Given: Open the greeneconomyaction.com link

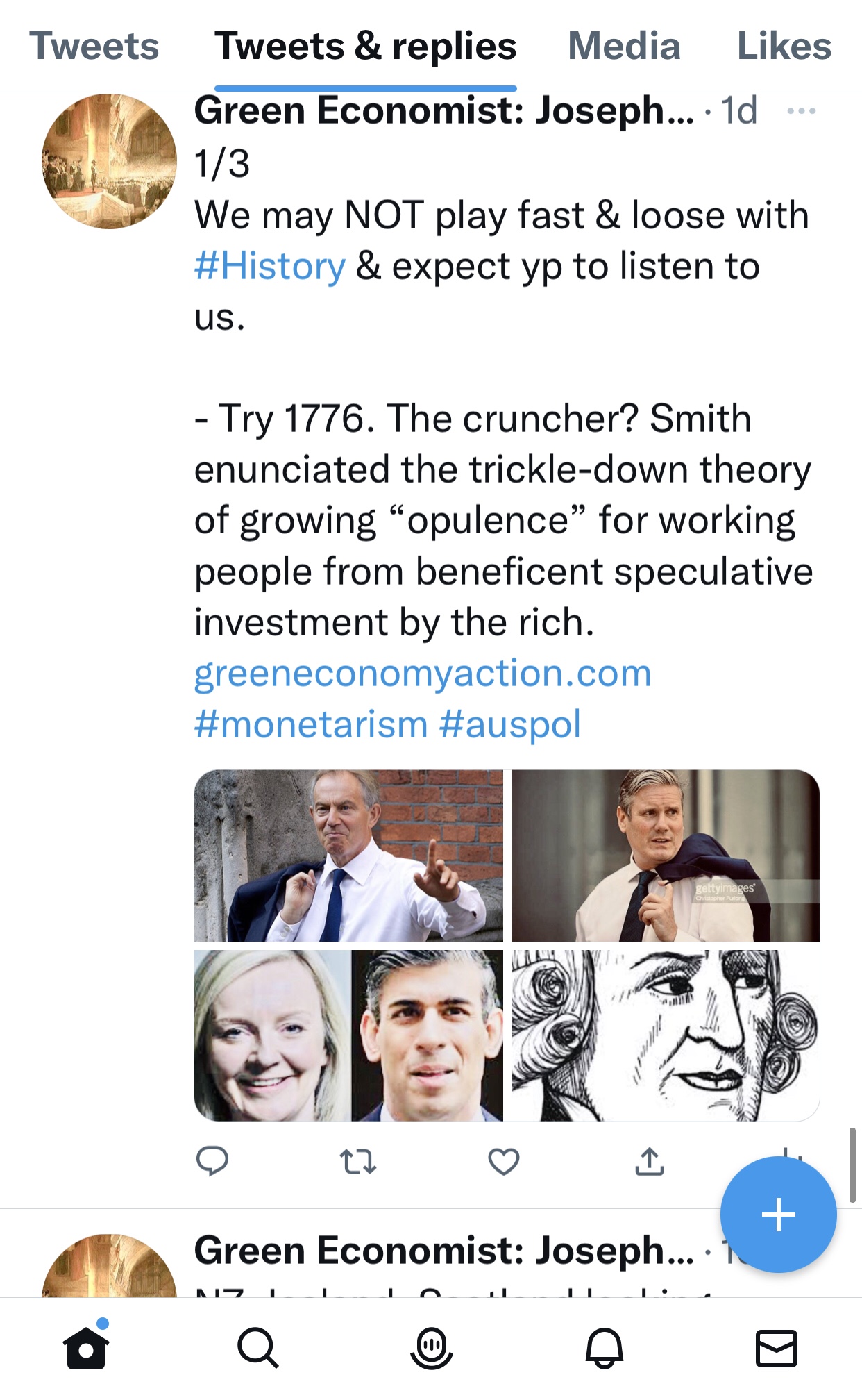Looking at the screenshot, I should click(422, 672).
